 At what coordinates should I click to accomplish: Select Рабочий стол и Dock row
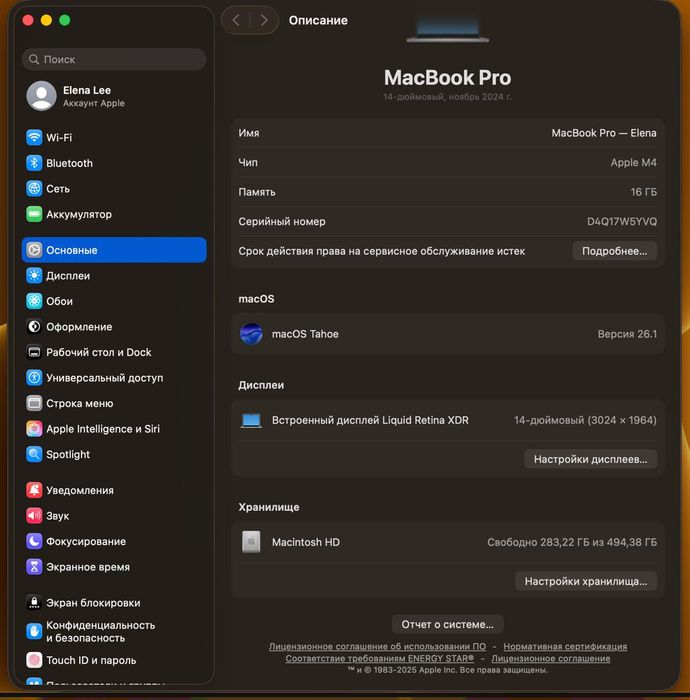[114, 352]
